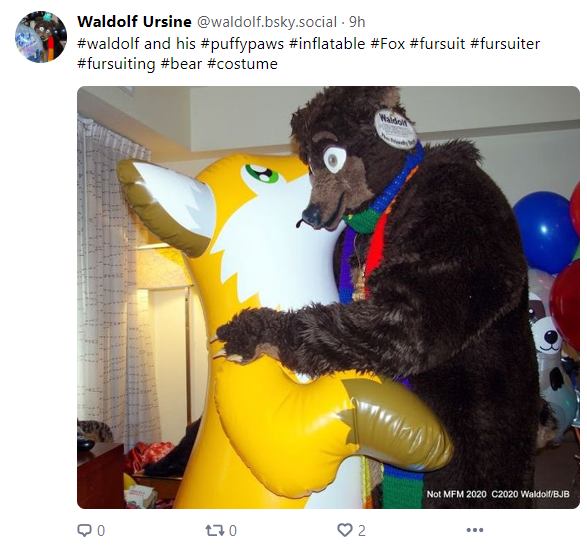
Task: Like the post with the heart icon
Action: [x=344, y=530]
